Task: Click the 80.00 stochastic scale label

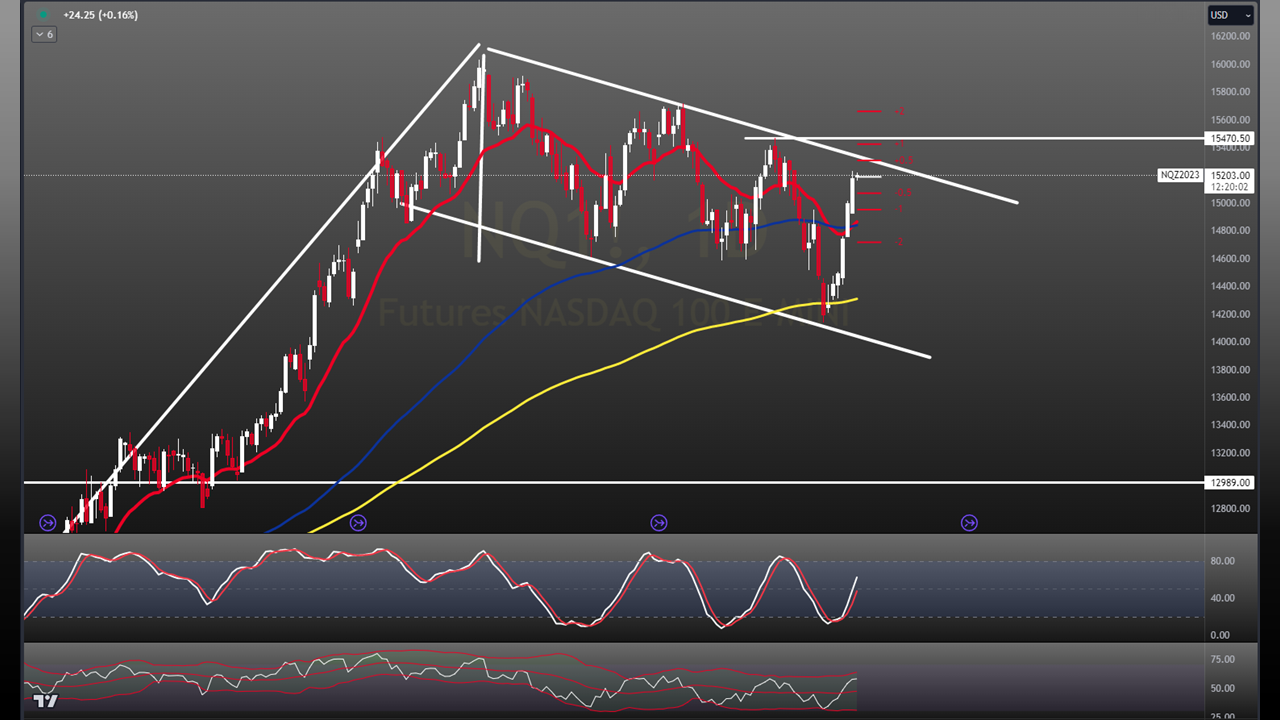Action: pyautogui.click(x=1221, y=561)
